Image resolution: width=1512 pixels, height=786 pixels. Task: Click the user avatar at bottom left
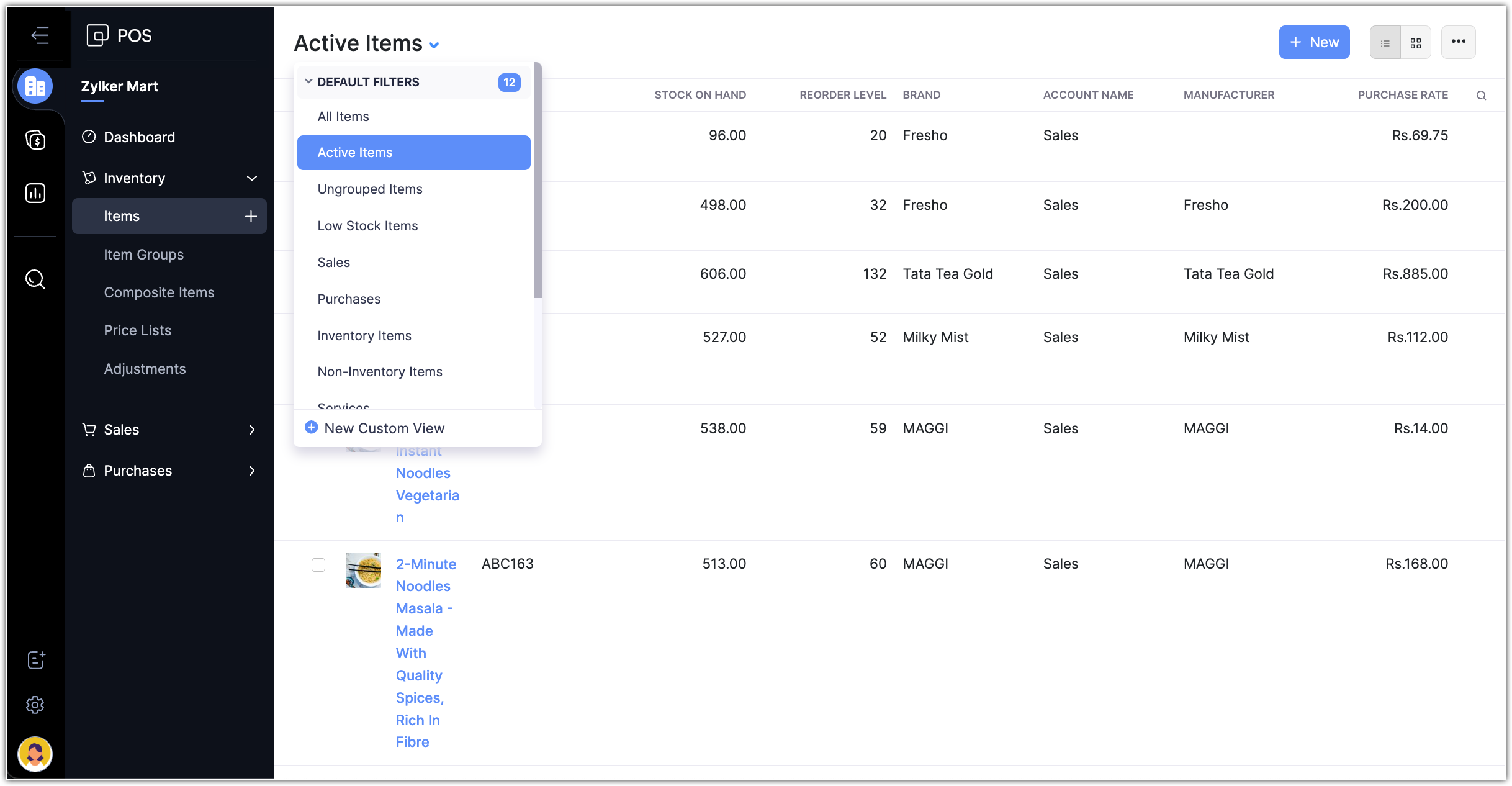pyautogui.click(x=35, y=754)
